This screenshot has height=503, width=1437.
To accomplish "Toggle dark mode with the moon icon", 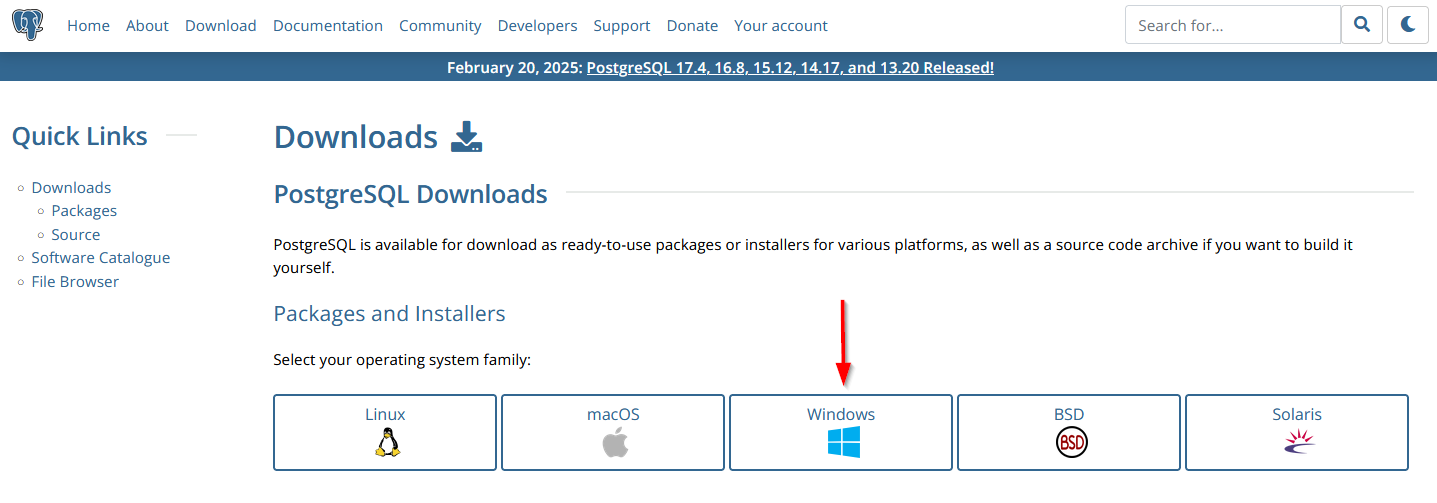I will tap(1408, 25).
